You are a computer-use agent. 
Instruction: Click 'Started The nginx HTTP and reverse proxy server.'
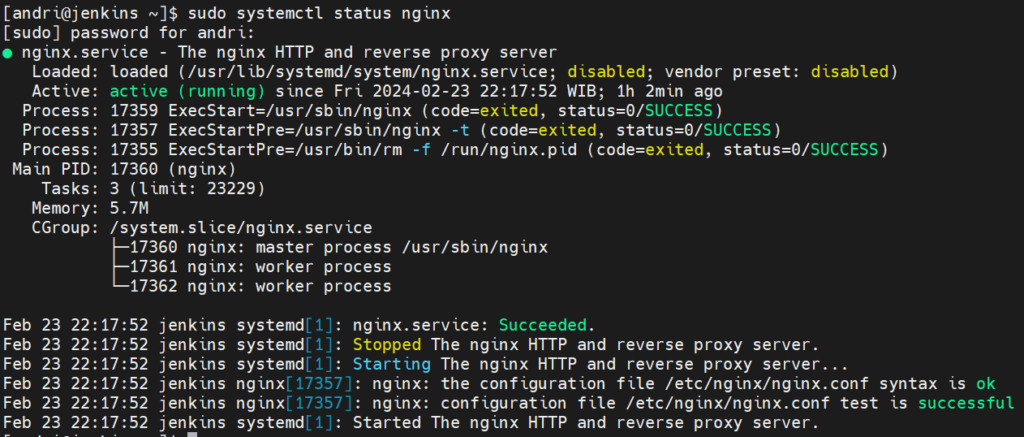(586, 422)
